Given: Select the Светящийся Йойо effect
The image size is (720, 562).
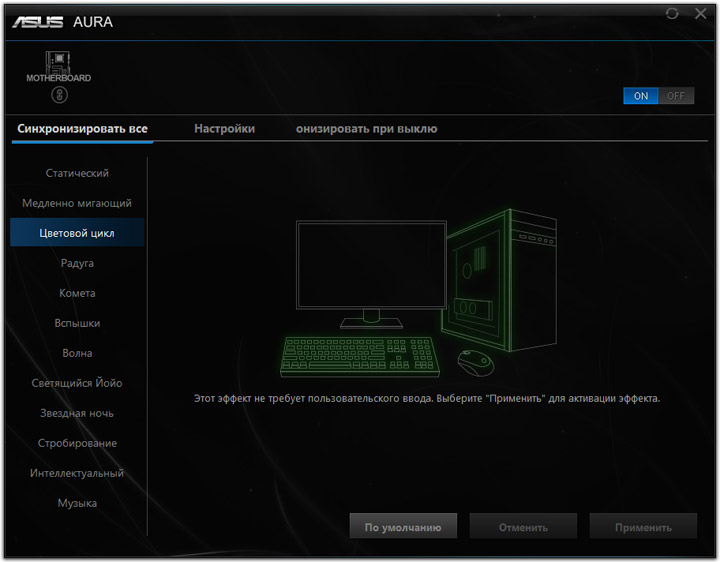Looking at the screenshot, I should coord(77,383).
